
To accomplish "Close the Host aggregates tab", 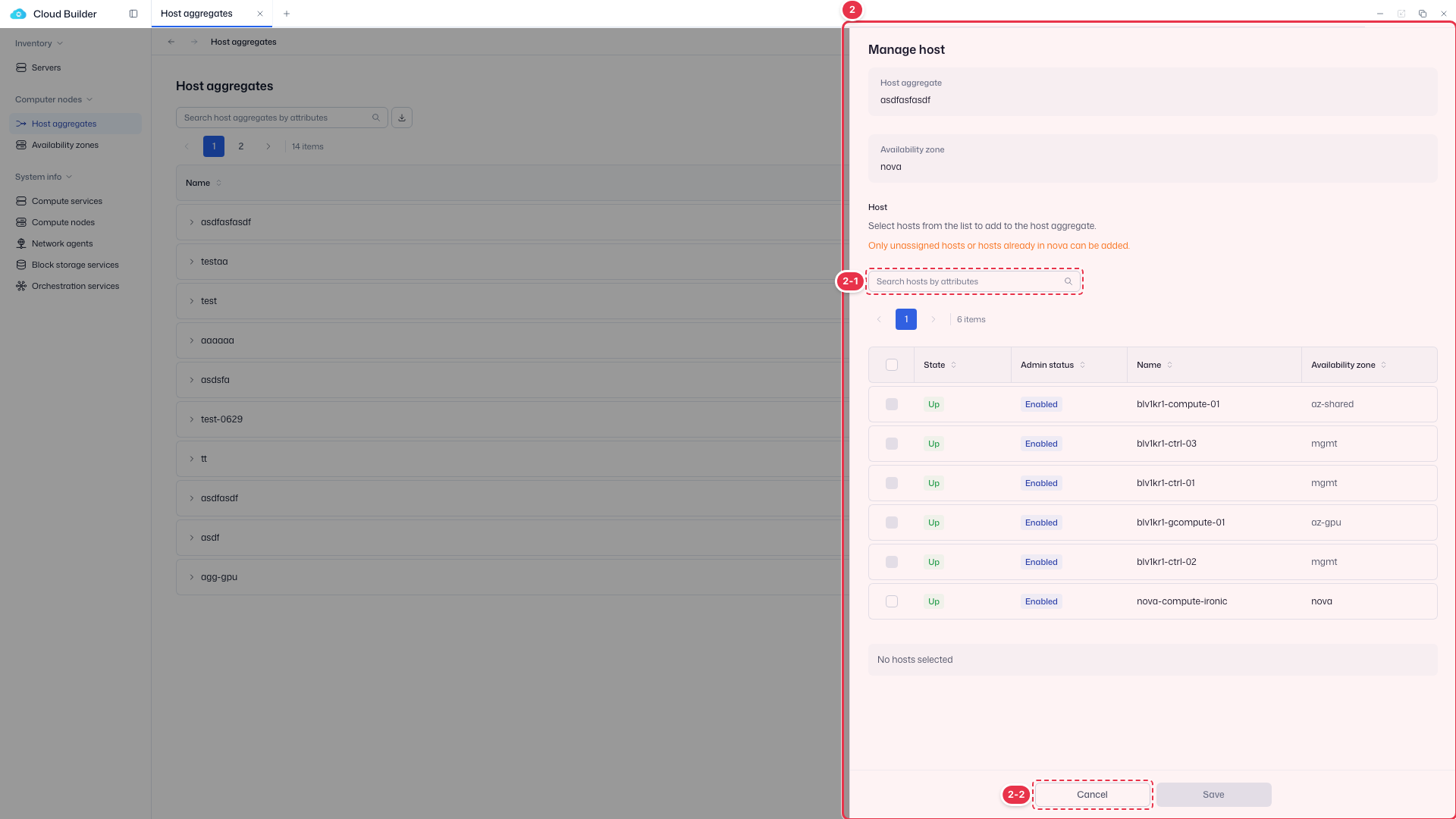I will pos(260,14).
